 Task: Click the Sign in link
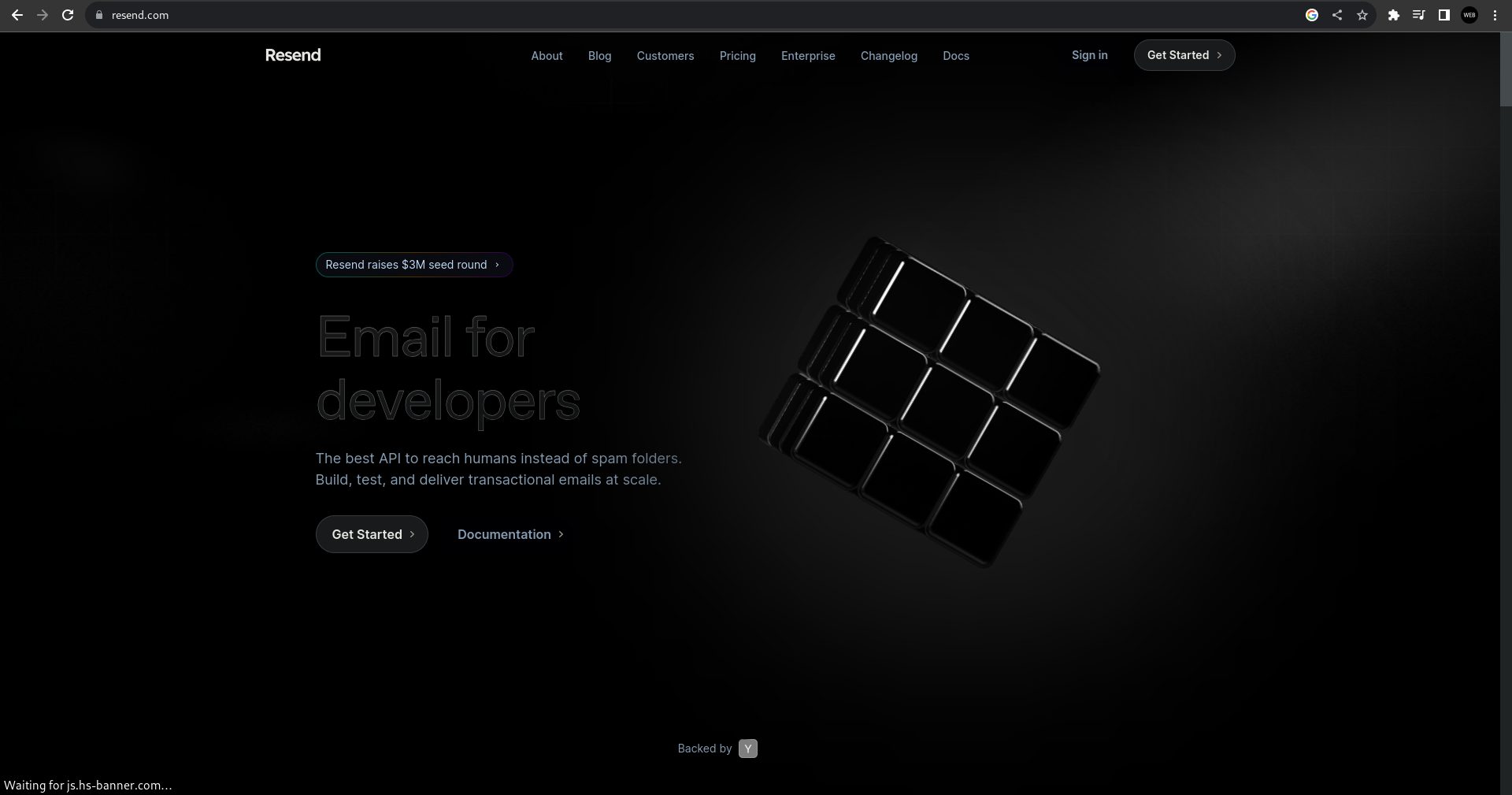[x=1089, y=55]
